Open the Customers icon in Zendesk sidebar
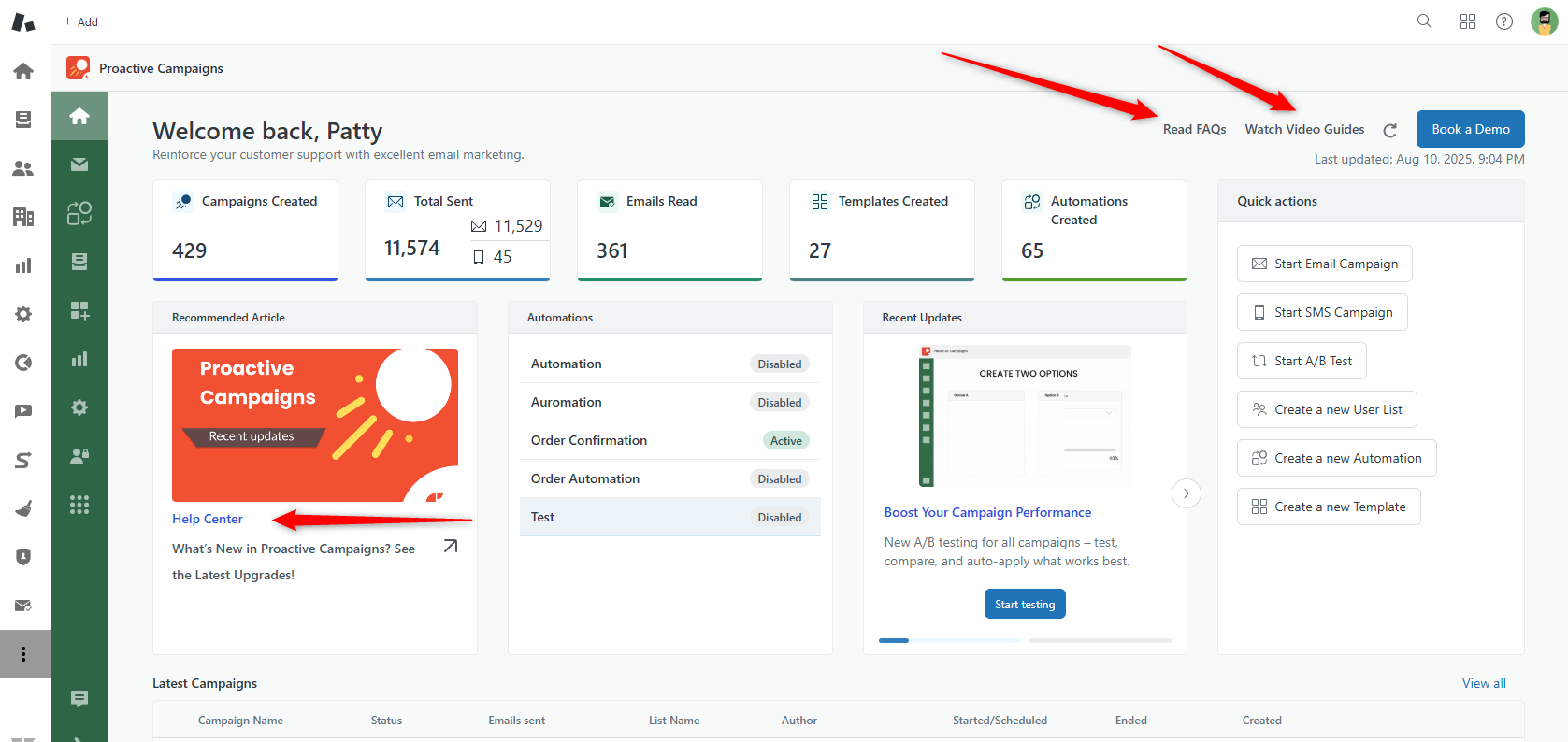The width and height of the screenshot is (1568, 742). 23,168
